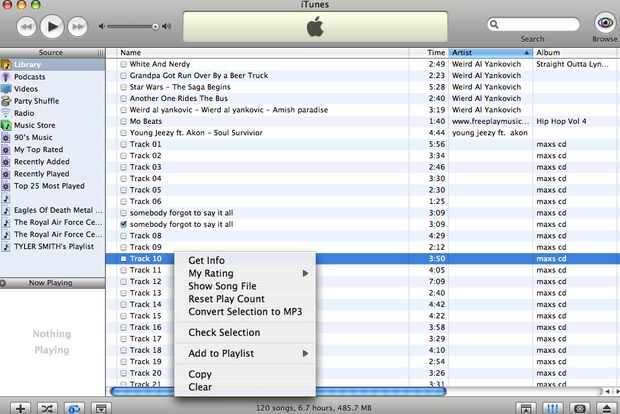
Task: Click the Play button
Action: [52, 26]
